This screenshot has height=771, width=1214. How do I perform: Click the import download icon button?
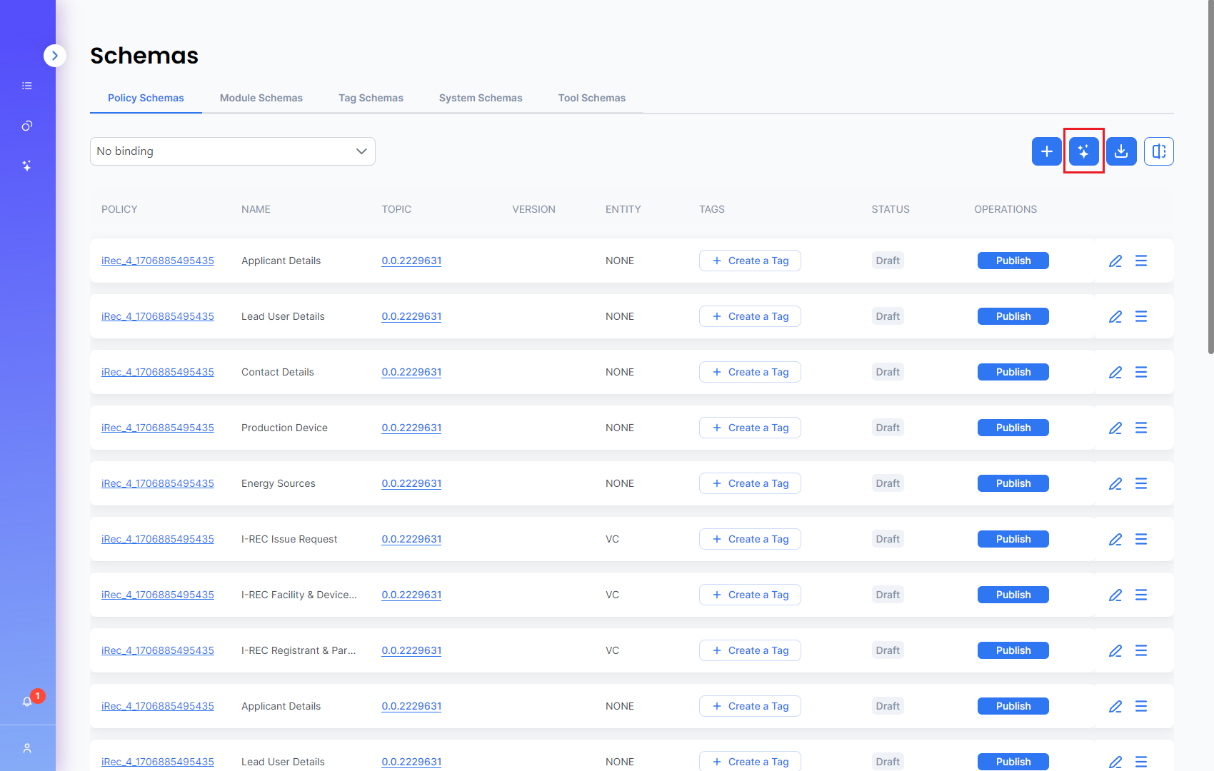(1121, 151)
